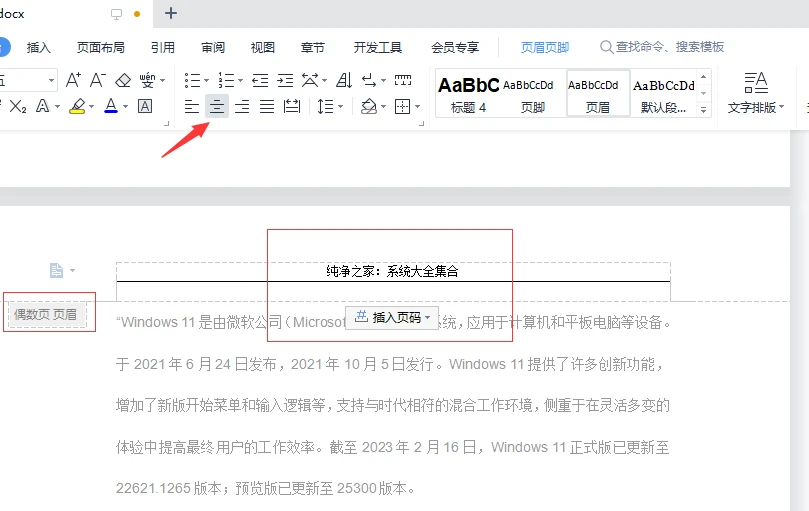
Task: Toggle character border boxed A icon
Action: (x=145, y=106)
